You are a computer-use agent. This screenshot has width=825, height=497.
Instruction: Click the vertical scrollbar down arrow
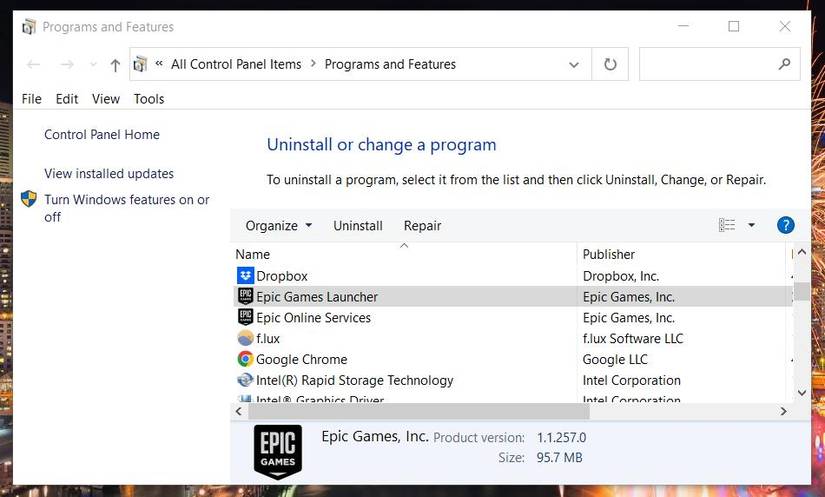coord(802,392)
